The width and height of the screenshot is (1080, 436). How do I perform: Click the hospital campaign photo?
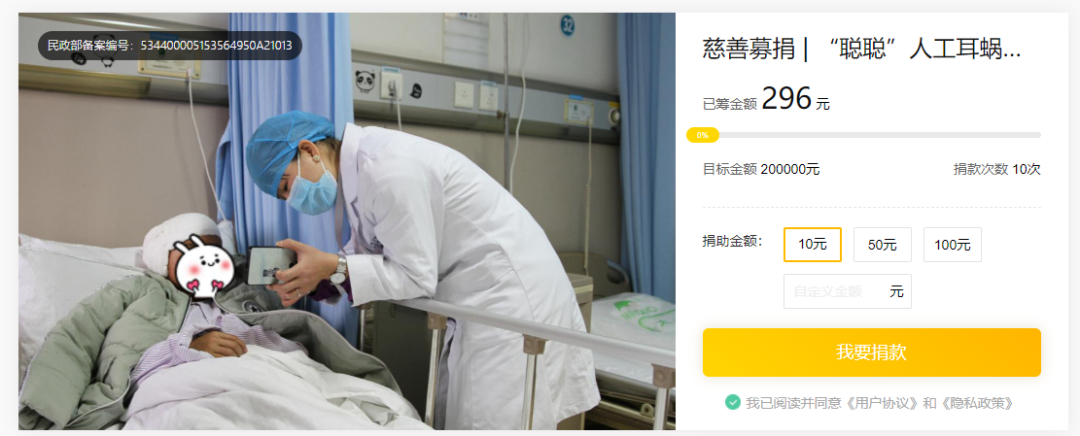346,221
